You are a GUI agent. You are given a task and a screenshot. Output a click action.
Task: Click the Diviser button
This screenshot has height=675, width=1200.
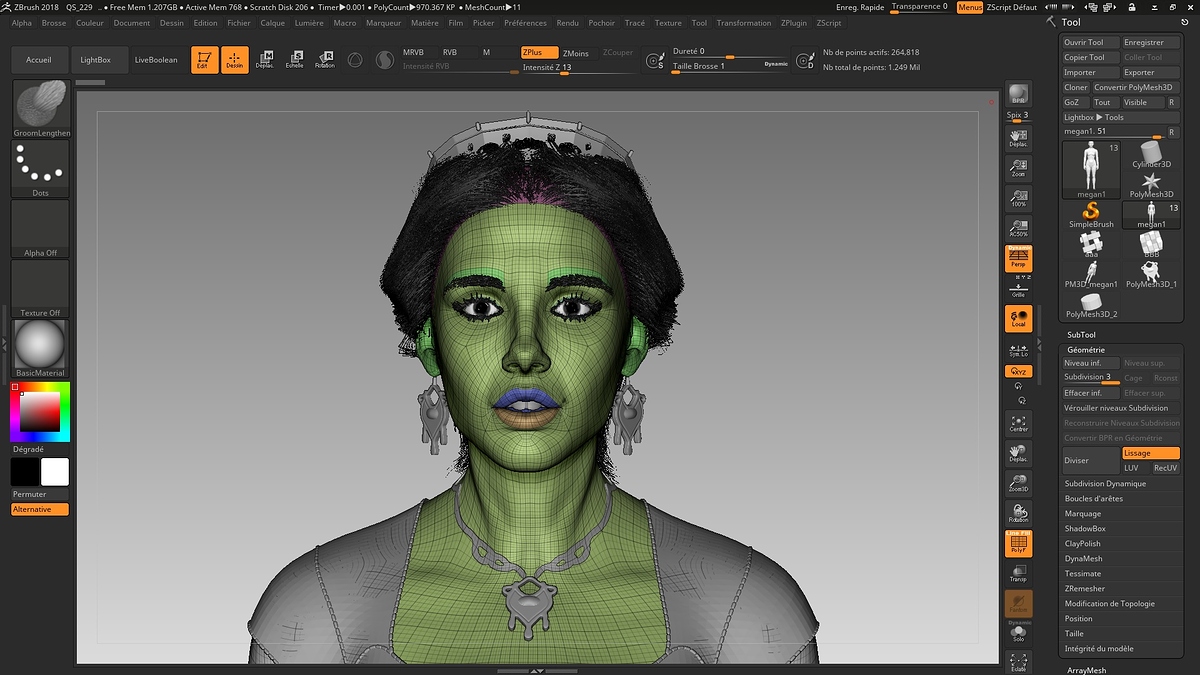pos(1091,460)
